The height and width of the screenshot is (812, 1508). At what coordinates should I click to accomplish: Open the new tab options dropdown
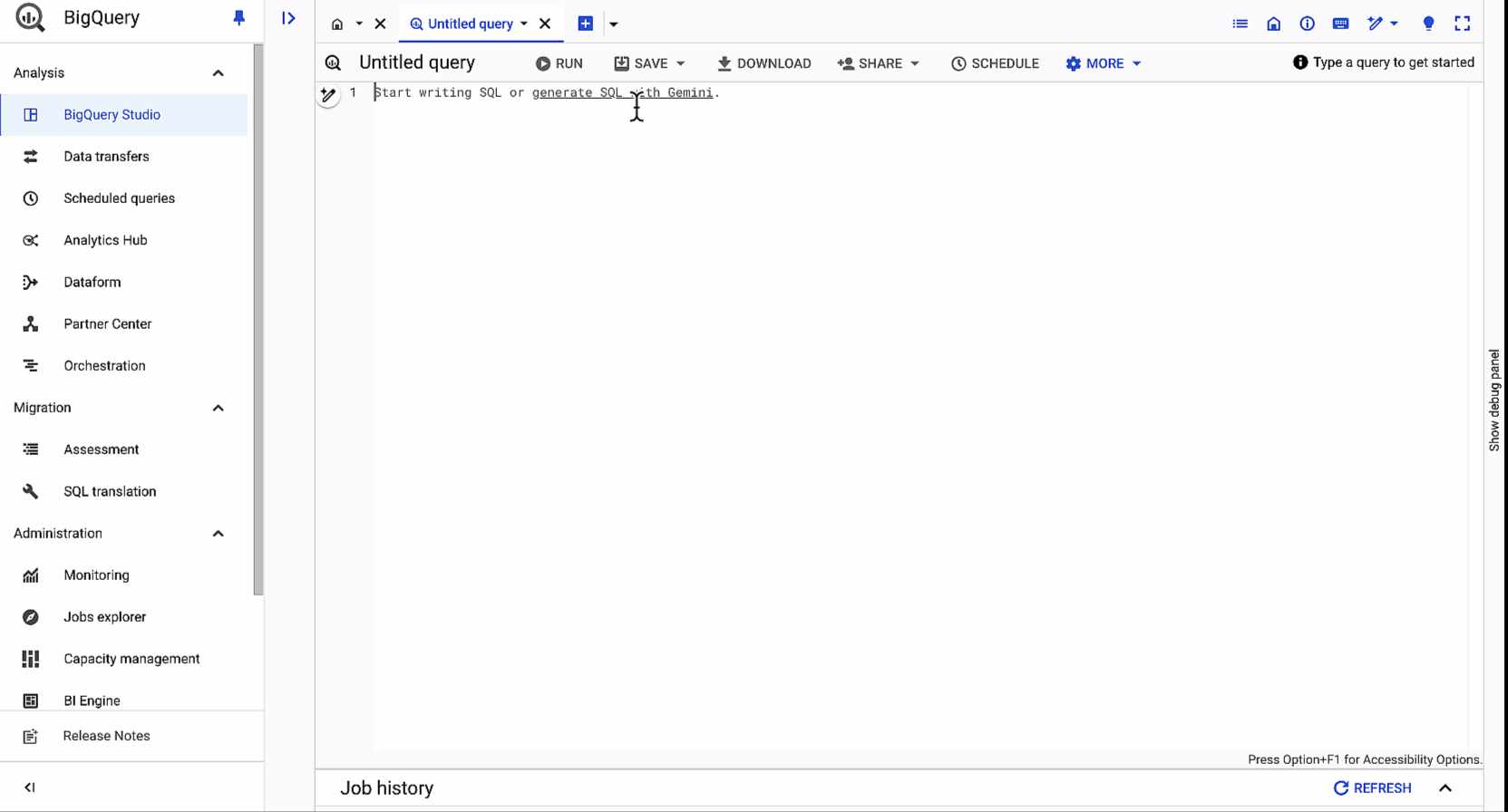614,24
